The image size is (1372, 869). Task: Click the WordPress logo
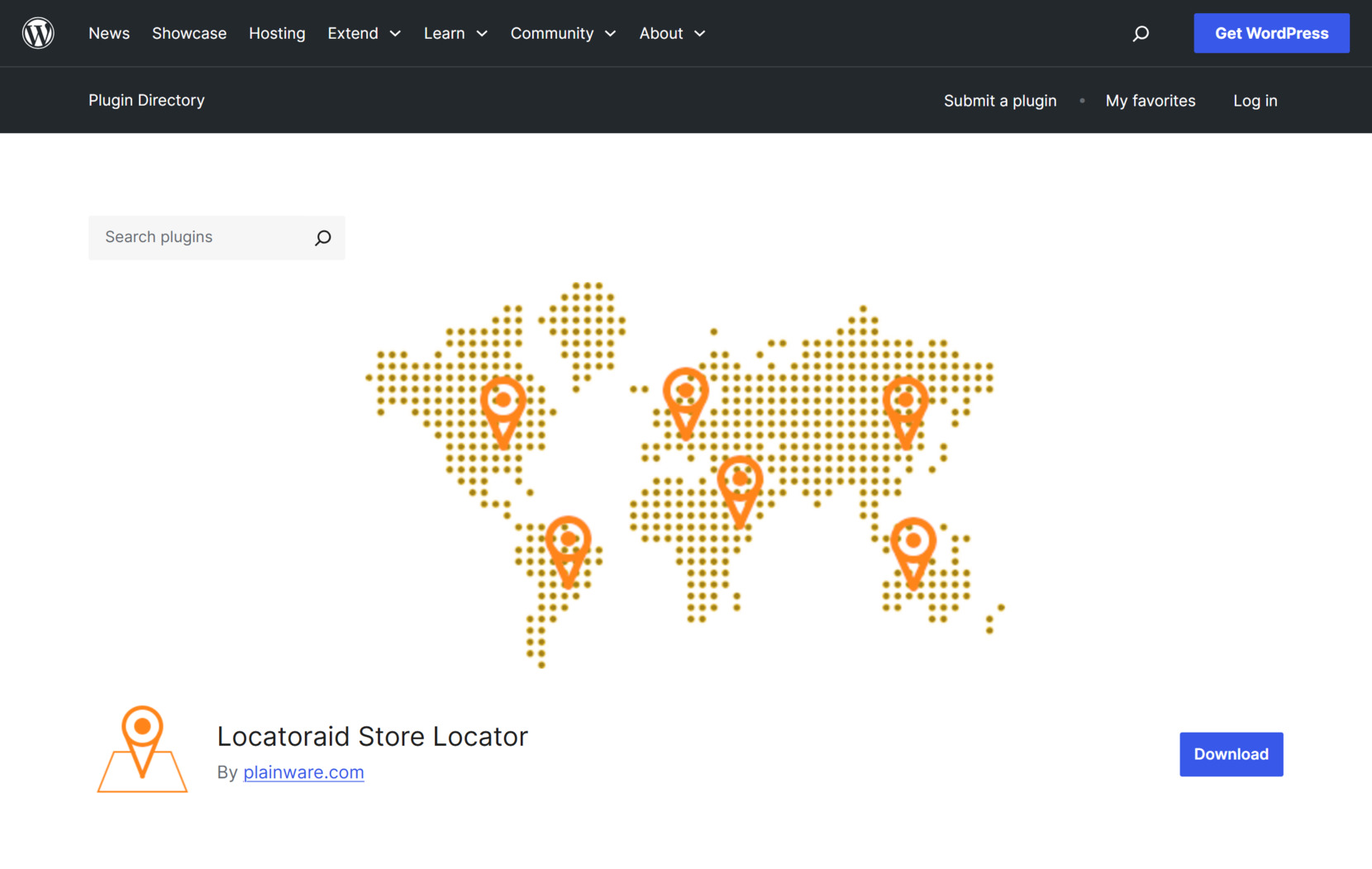click(38, 33)
